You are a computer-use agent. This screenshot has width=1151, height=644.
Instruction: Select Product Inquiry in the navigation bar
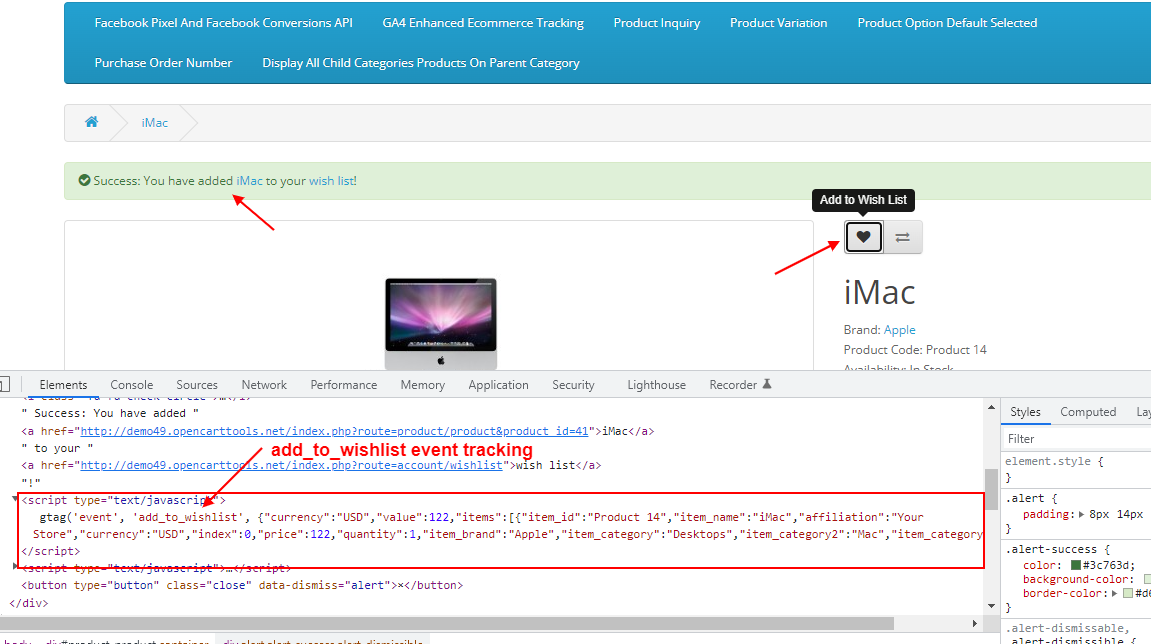(x=657, y=23)
